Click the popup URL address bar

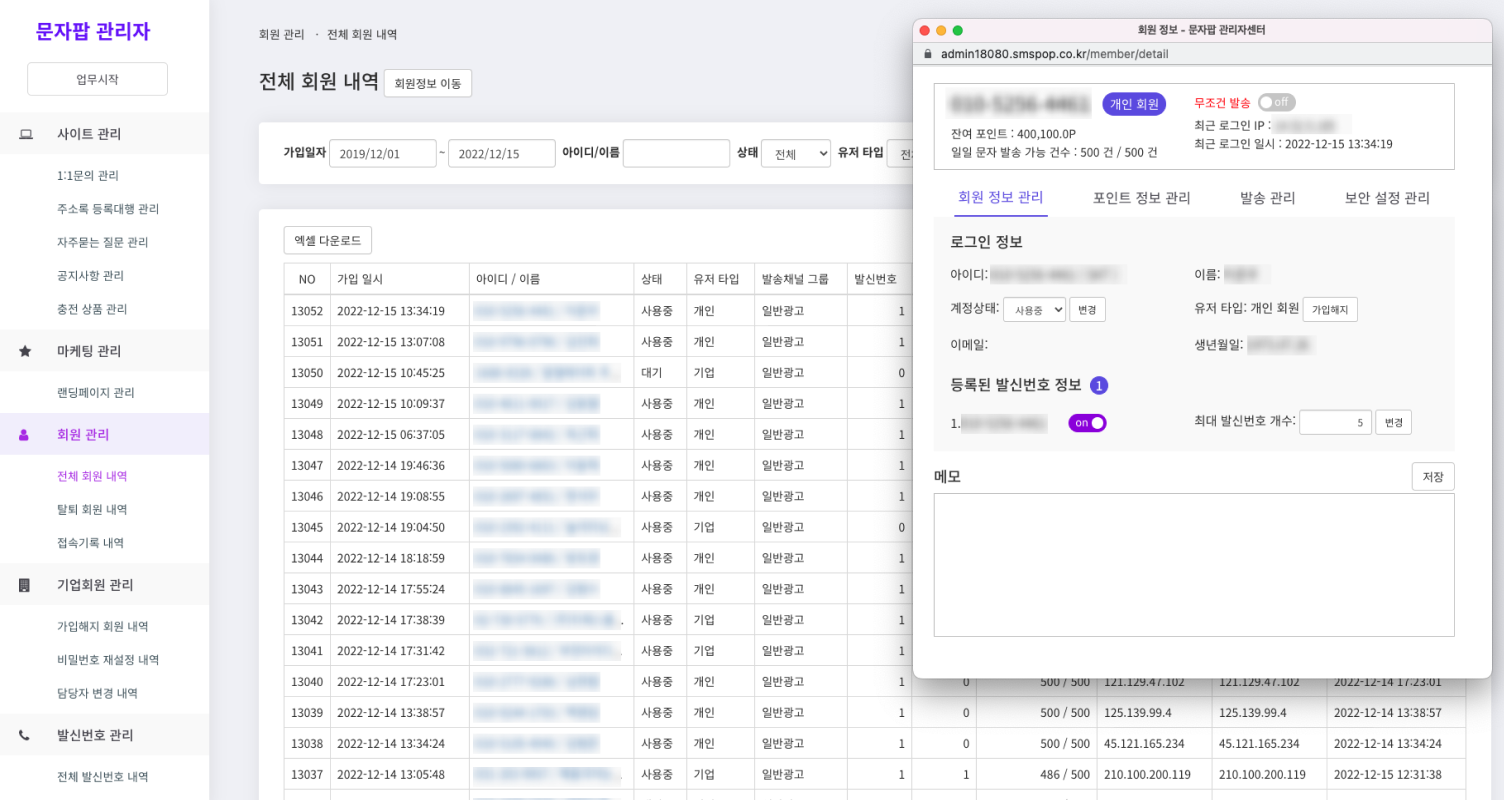tap(1202, 53)
